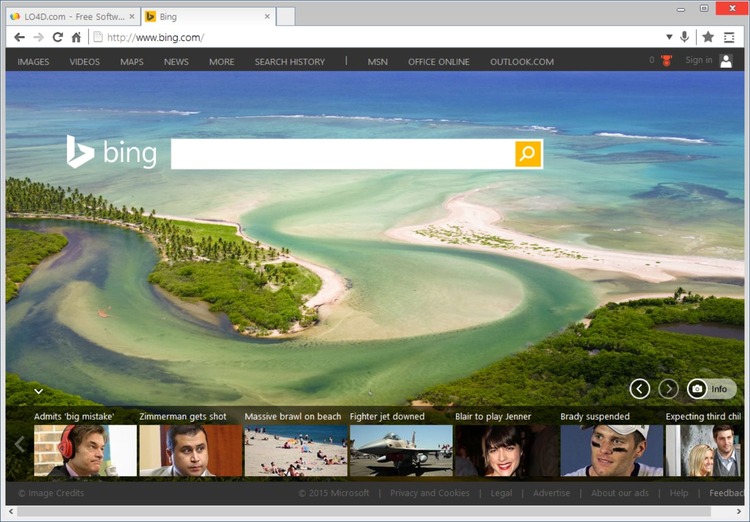
Task: Bookmark page with the star icon
Action: point(708,37)
